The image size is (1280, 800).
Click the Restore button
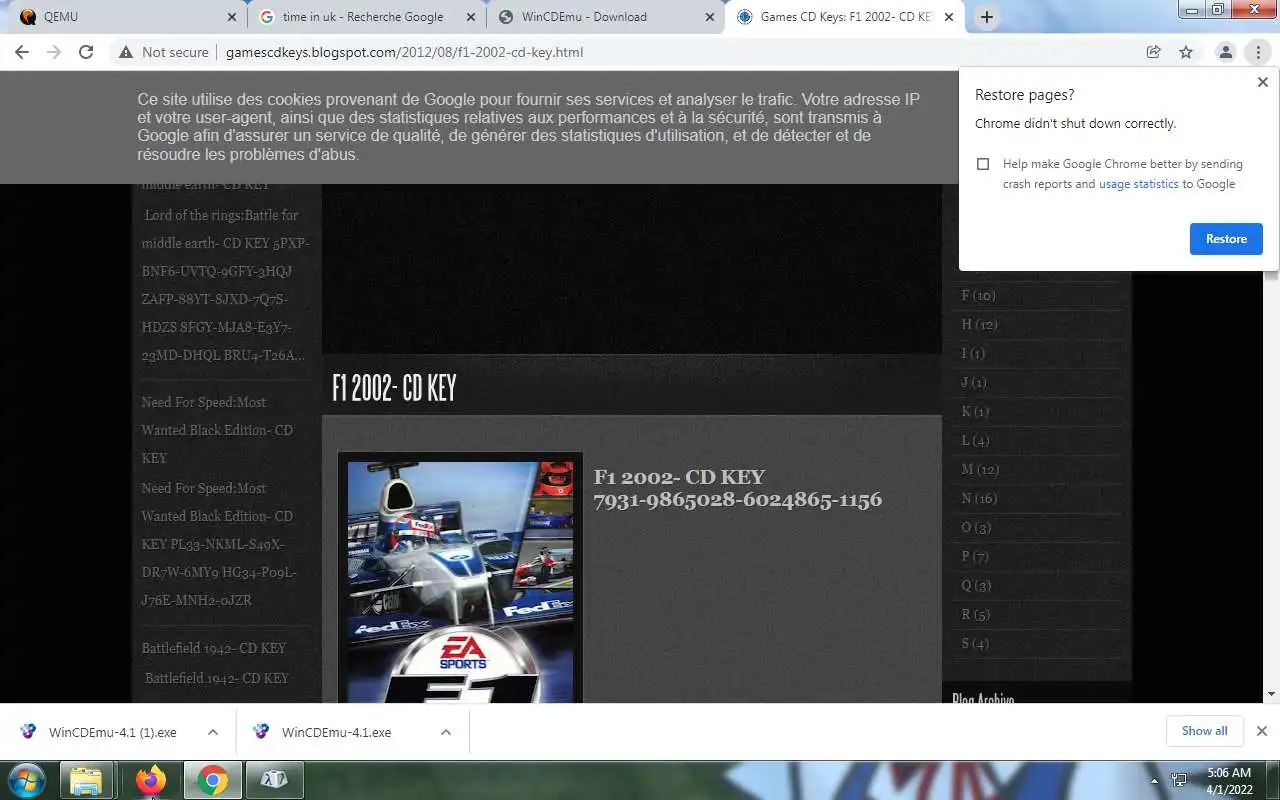1226,239
